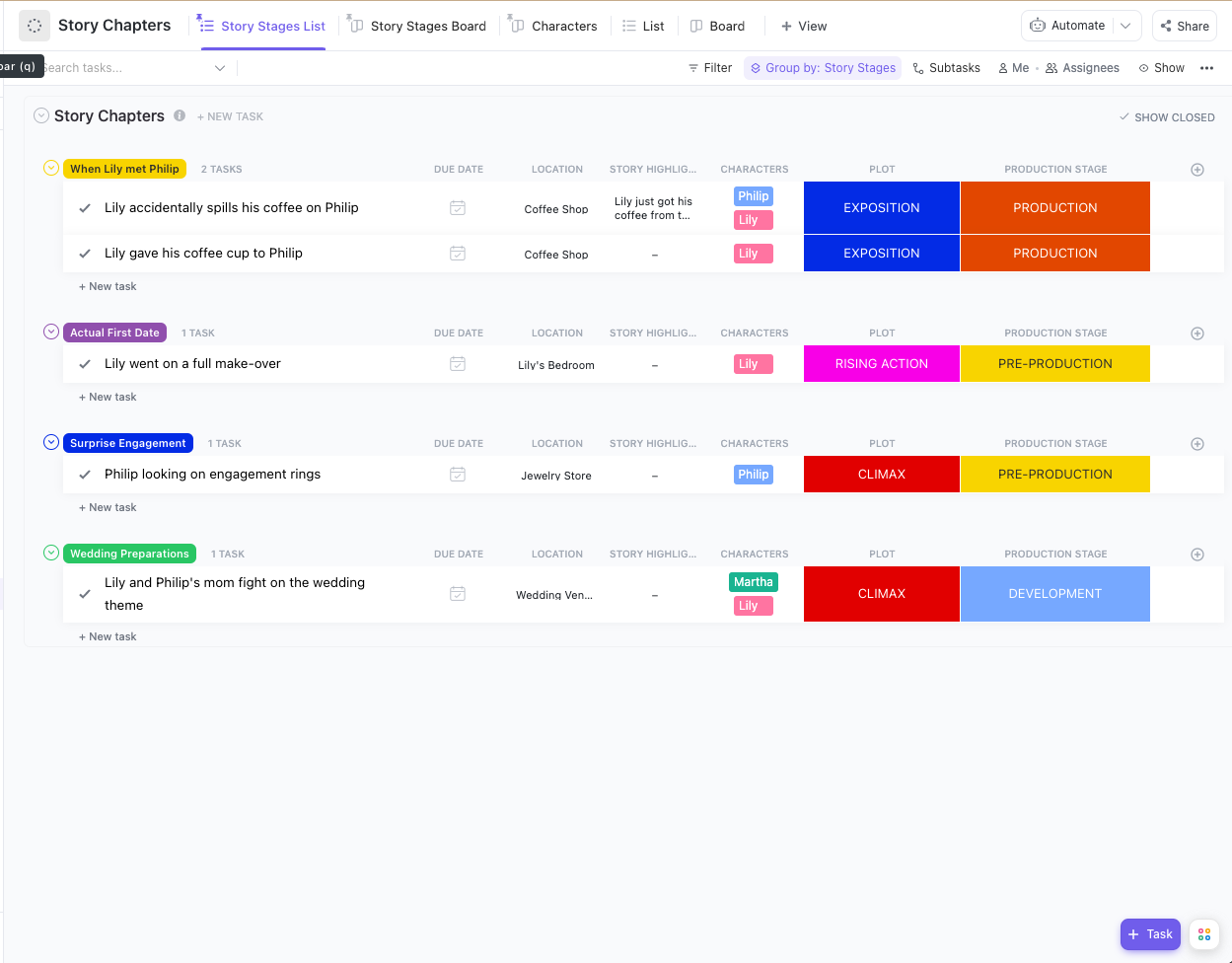Change the CLIMAX plot color for 'Philip looking on engagement rings'
Image resolution: width=1232 pixels, height=963 pixels.
point(881,474)
